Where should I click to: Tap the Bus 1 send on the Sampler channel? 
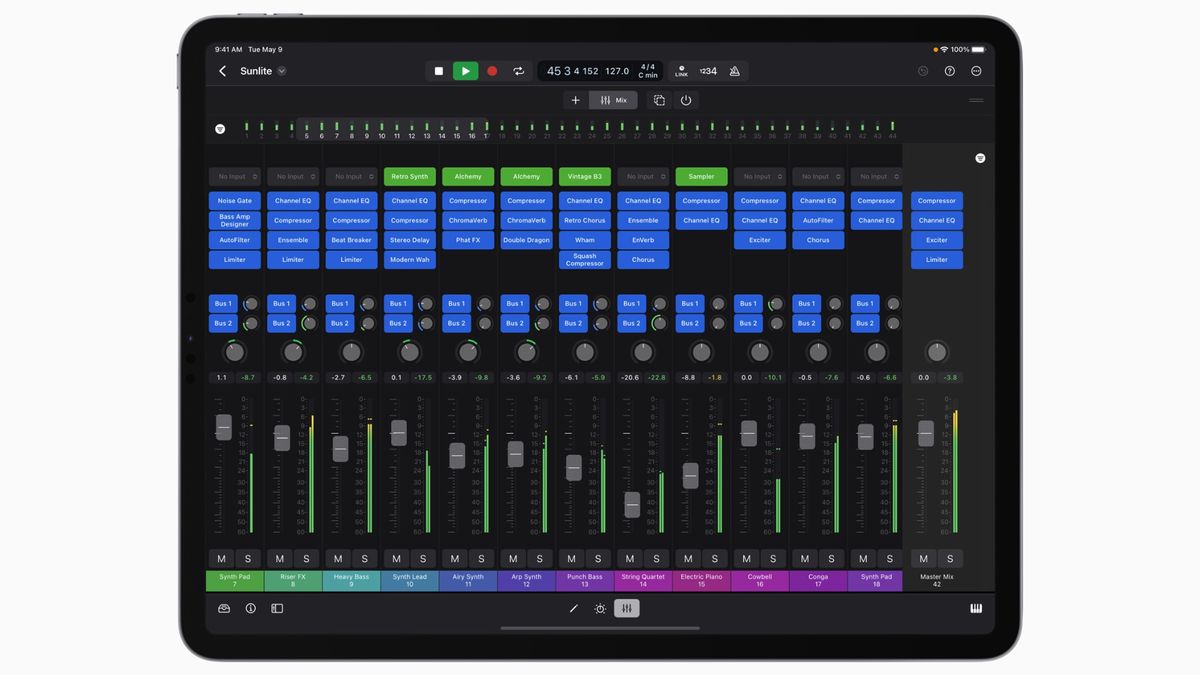click(689, 303)
